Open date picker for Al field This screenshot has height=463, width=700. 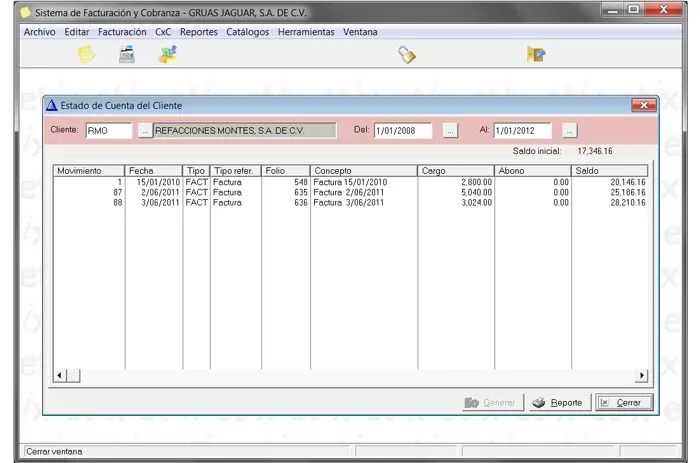click(x=569, y=131)
